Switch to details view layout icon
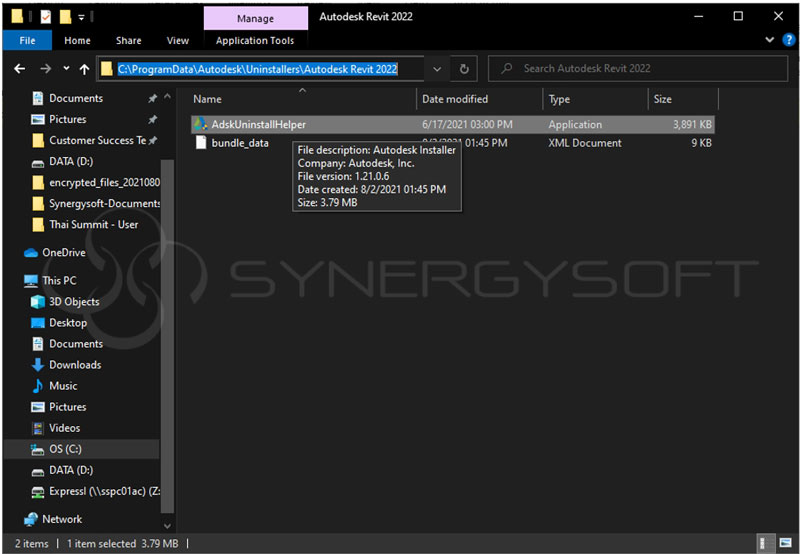Image resolution: width=800 pixels, height=554 pixels. (765, 543)
